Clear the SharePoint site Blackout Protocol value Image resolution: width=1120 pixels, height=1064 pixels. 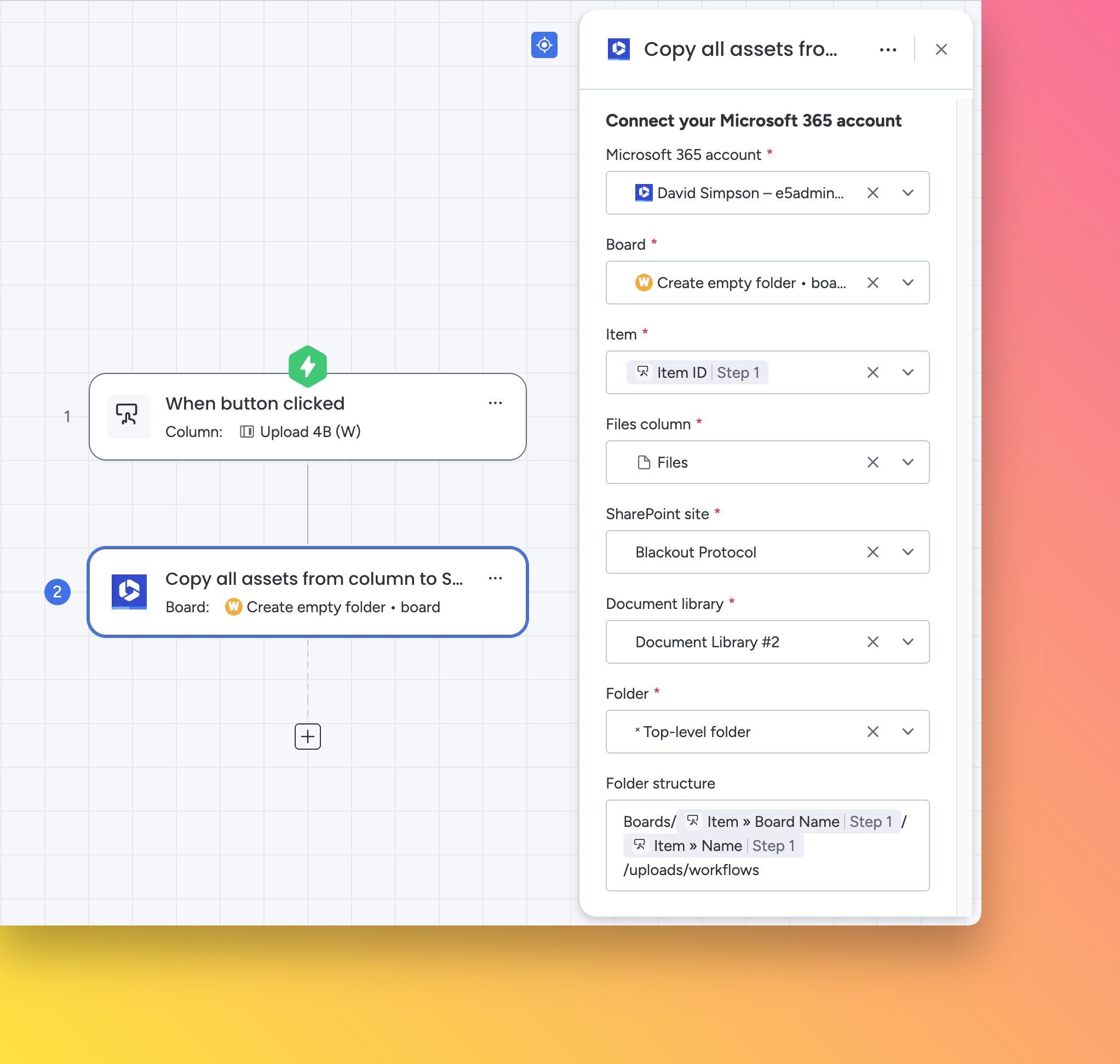(873, 552)
